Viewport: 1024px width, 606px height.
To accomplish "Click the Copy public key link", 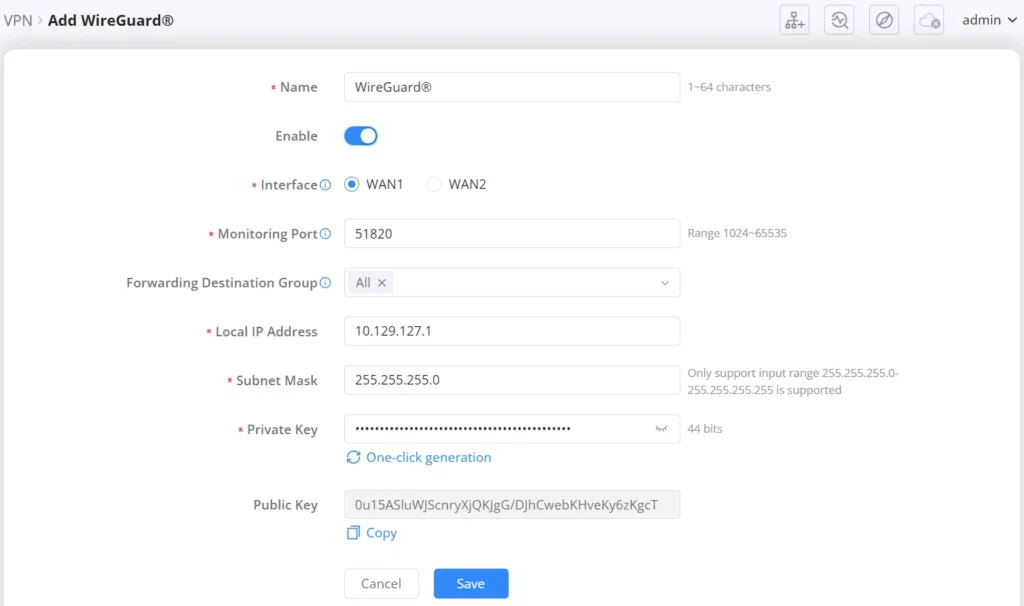I will pos(381,533).
